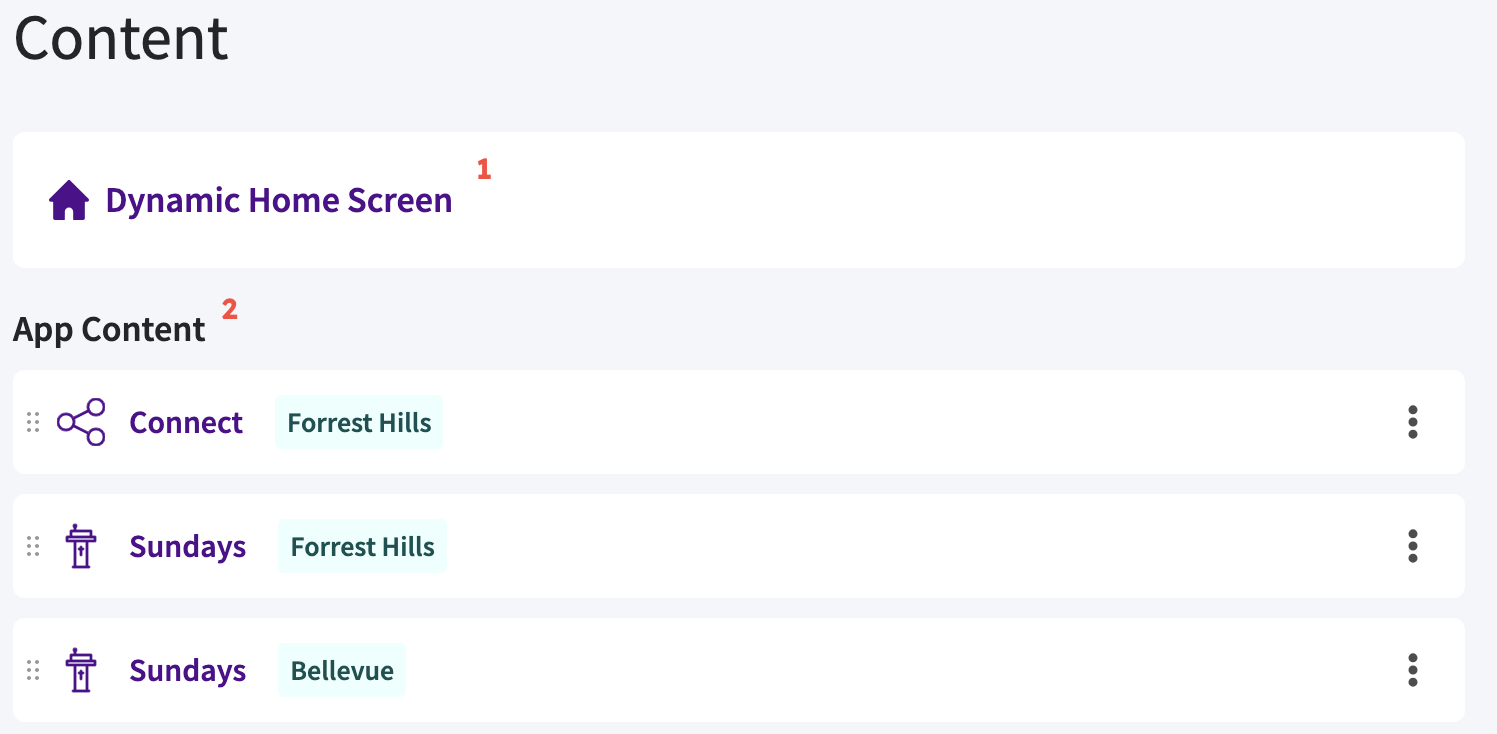Open the Dynamic Home Screen link
Screen dimensions: 1497x734
(x=278, y=201)
